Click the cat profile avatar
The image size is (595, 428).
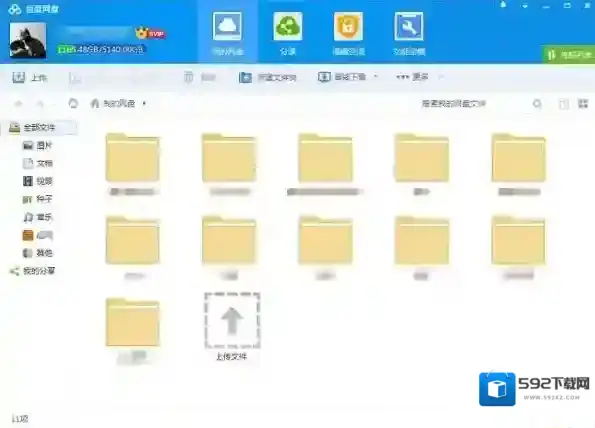[x=28, y=41]
